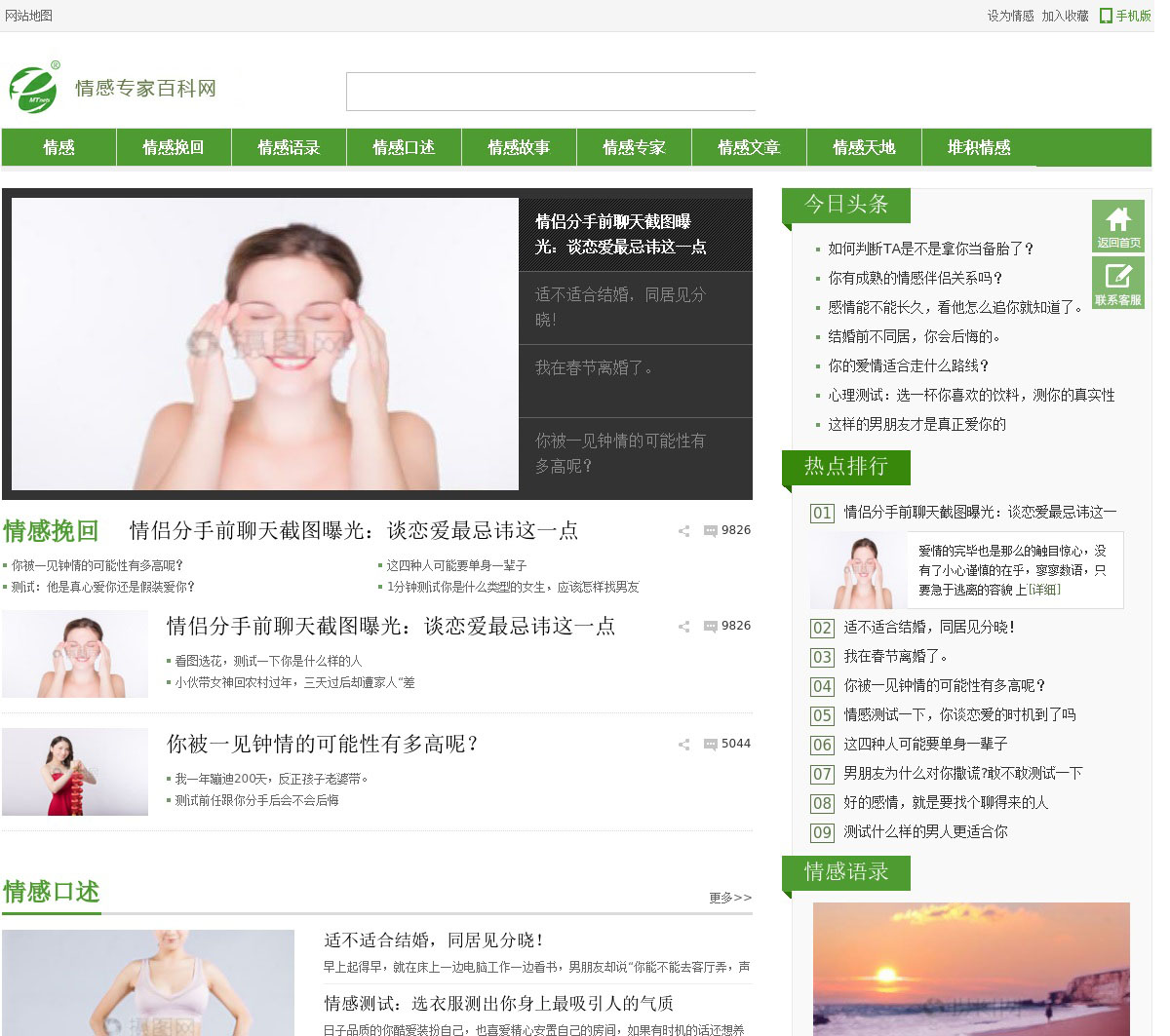Click the green site logo icon
Screen dimensions: 1170x1036
pyautogui.click(x=34, y=87)
